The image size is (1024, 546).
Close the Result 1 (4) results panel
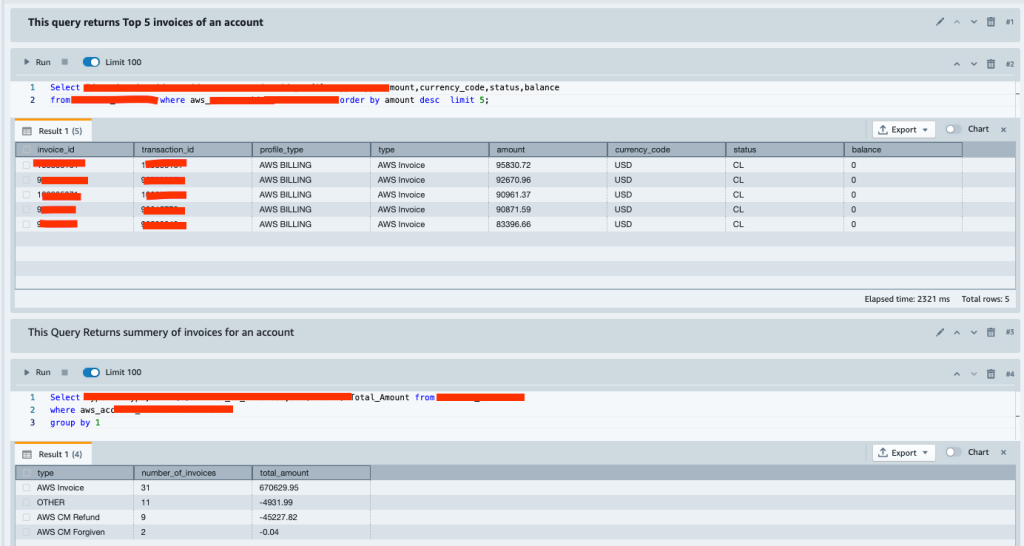(1004, 452)
